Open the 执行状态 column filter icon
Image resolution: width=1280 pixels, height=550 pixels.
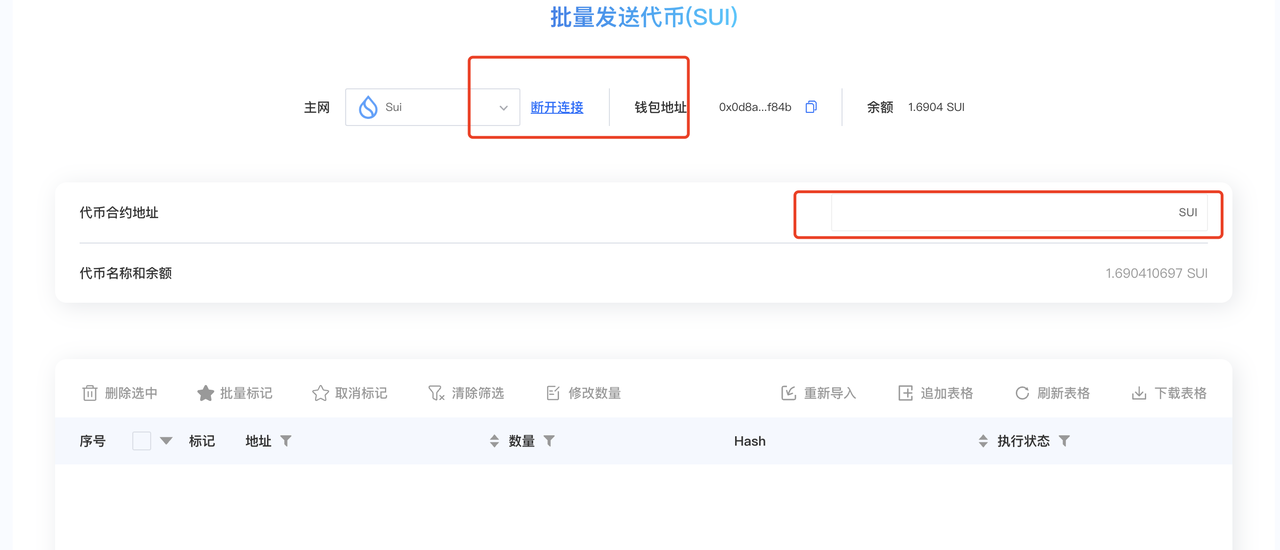pos(1064,441)
